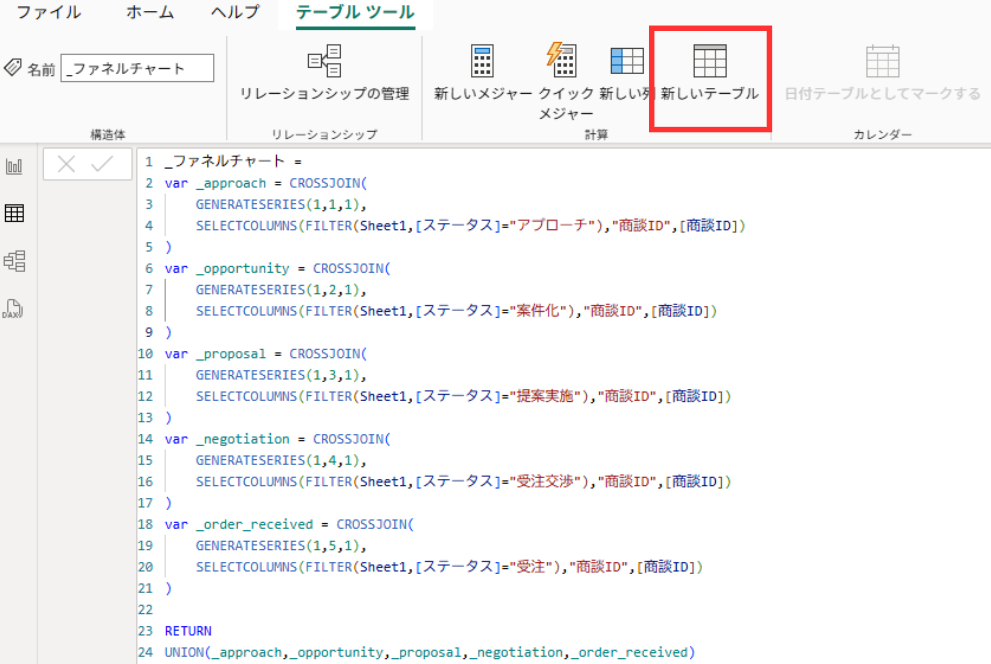Open the Data table view in left sidebar

14,213
